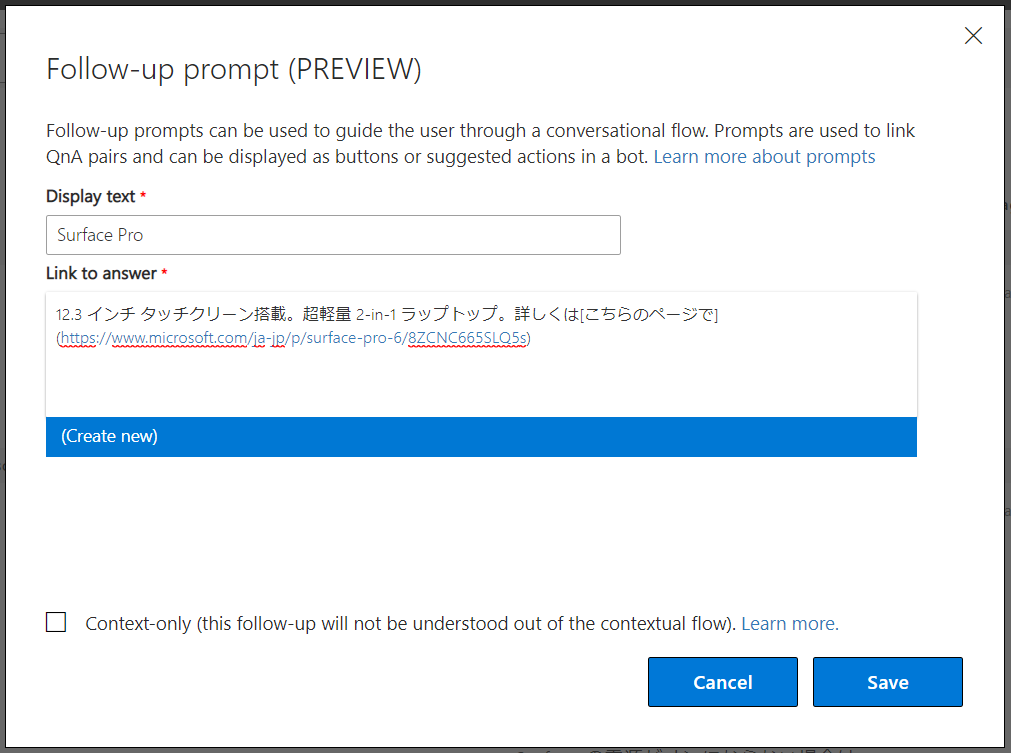The image size is (1011, 753).
Task: Click the Display text label
Action: click(90, 196)
